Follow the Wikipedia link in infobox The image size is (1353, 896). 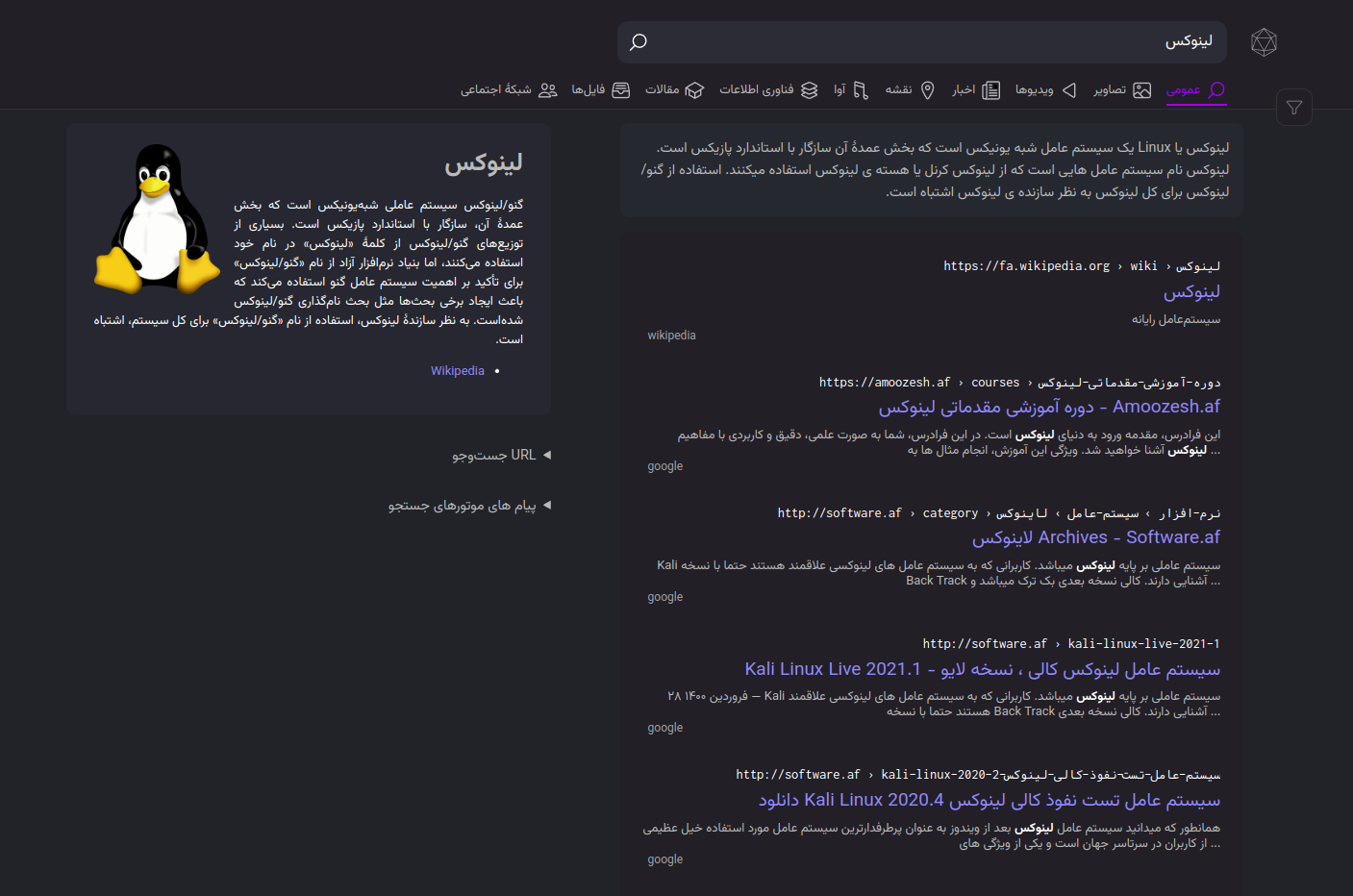click(458, 371)
